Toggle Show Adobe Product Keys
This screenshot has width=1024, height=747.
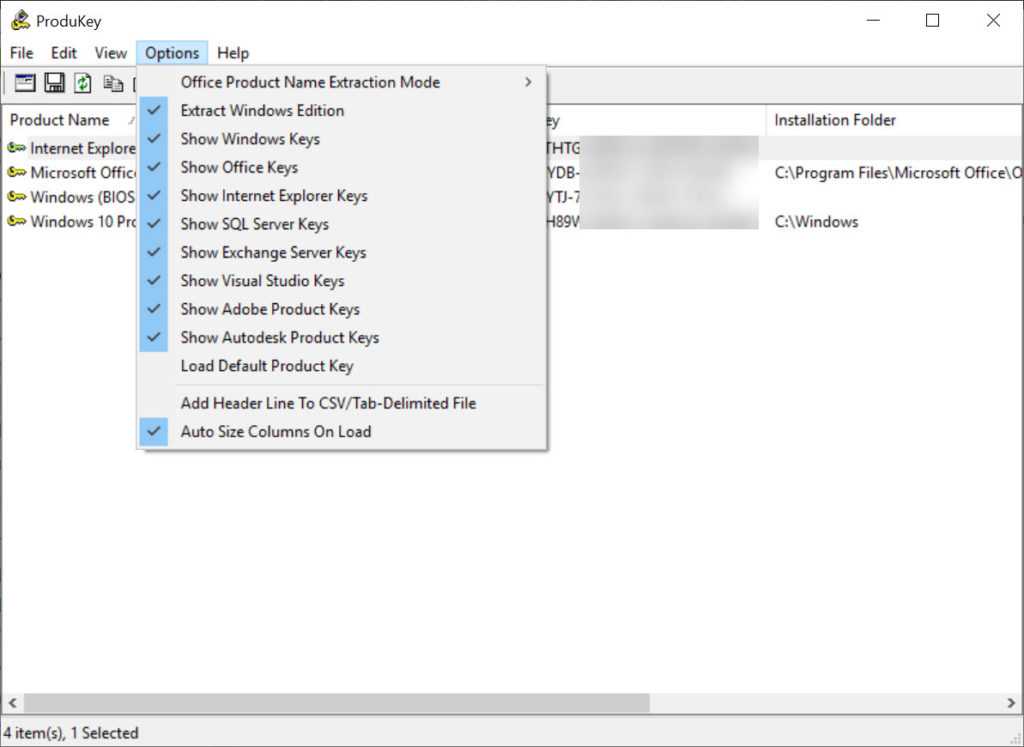pos(342,309)
